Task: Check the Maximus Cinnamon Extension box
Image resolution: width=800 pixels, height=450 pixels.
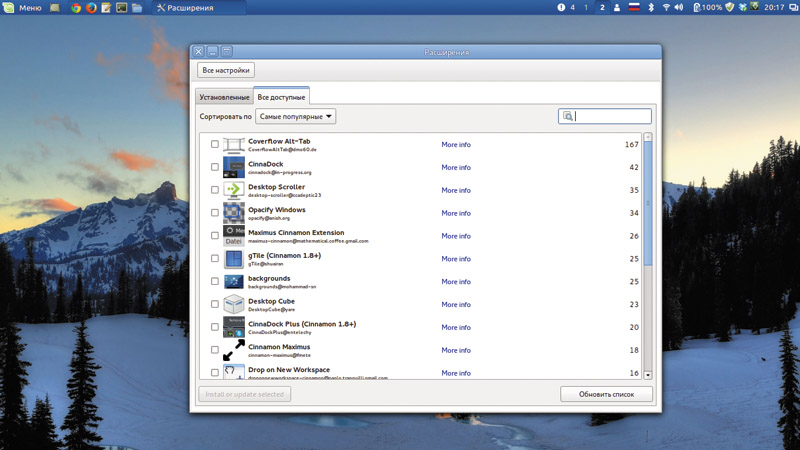Action: pyautogui.click(x=215, y=236)
